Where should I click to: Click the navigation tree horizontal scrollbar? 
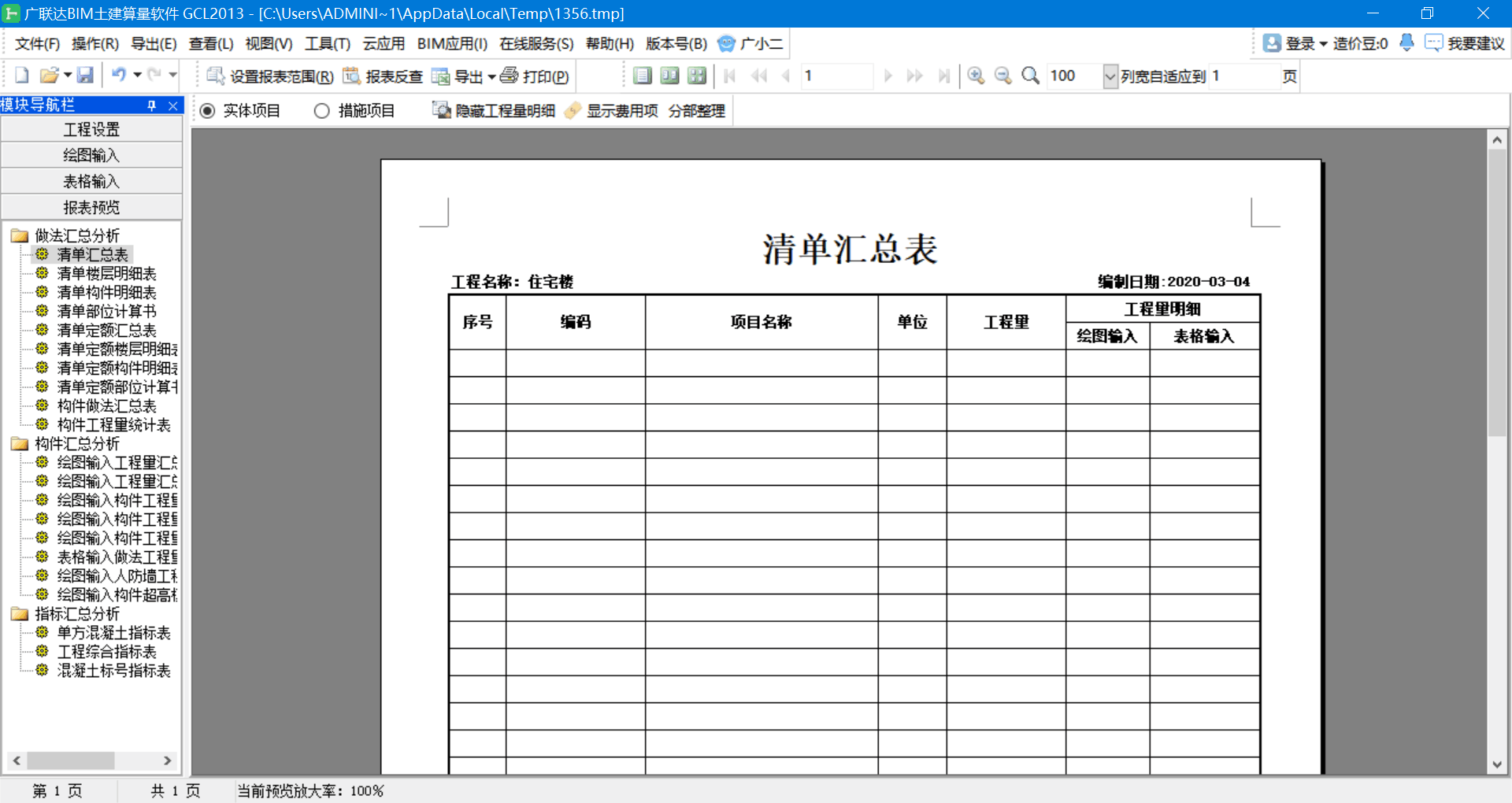(x=91, y=760)
